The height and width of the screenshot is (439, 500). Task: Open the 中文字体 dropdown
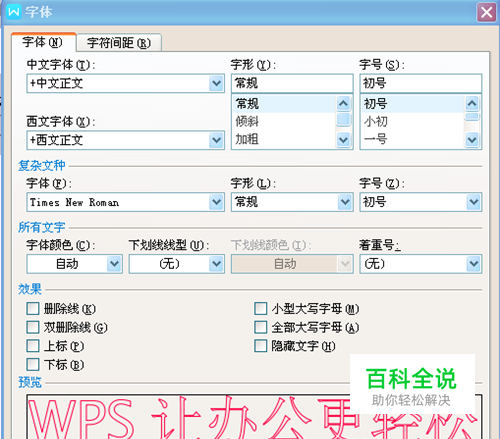coord(216,83)
